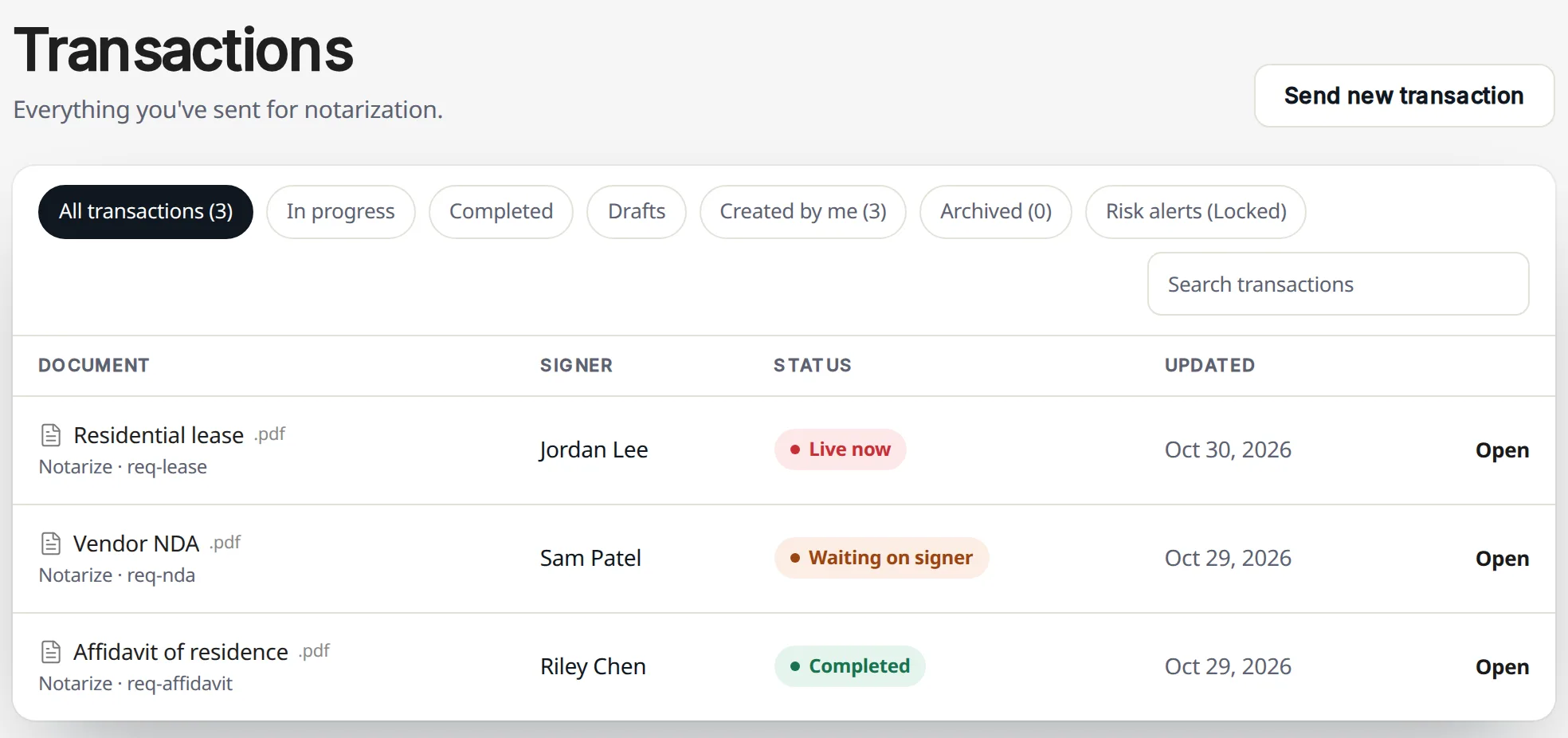Select the All transactions (3) tab

[146, 212]
